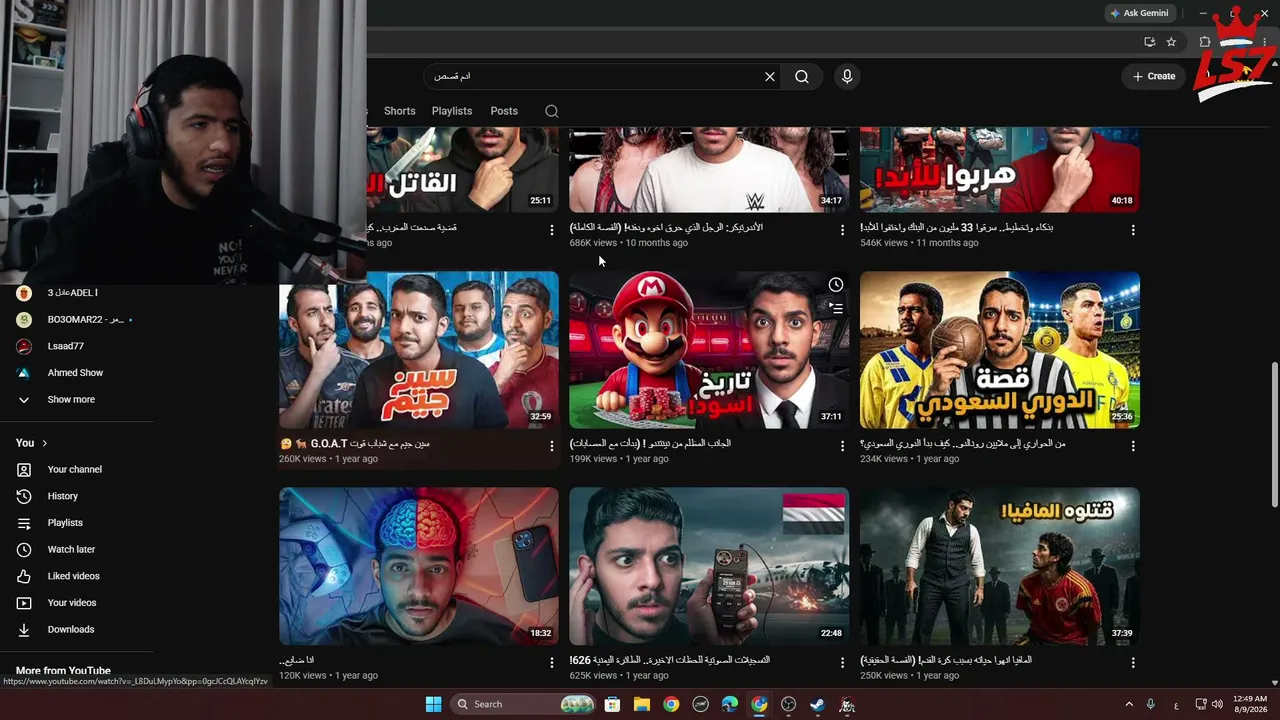This screenshot has width=1280, height=720.
Task: Open Chrome's three-dot menu
Action: 1267,42
